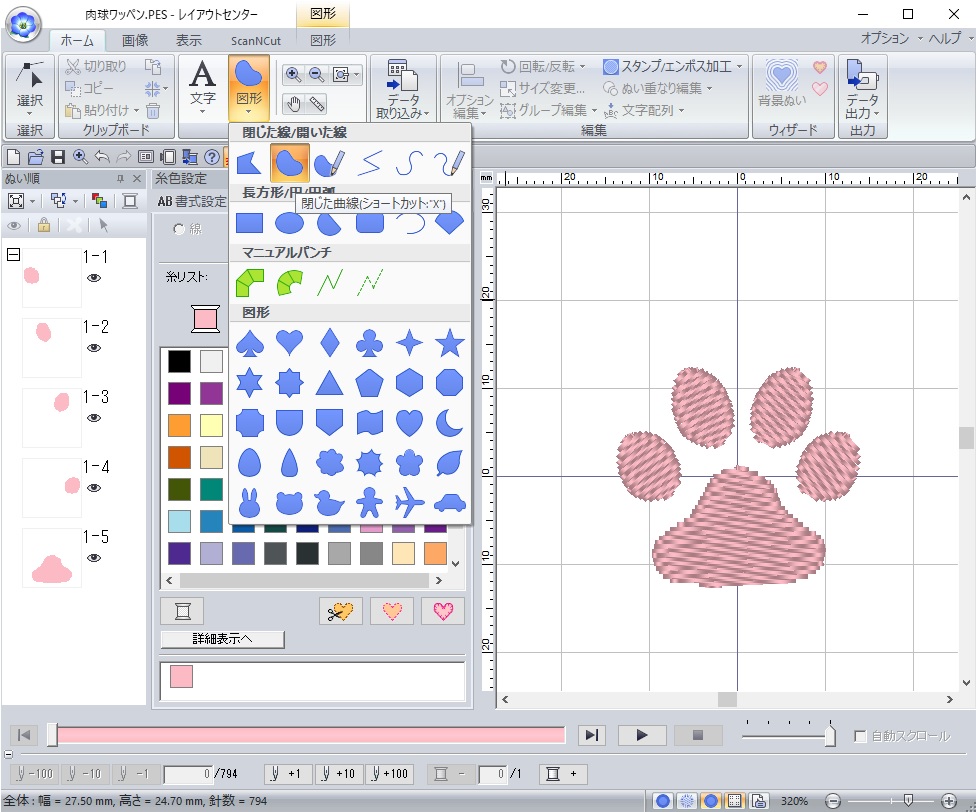The width and height of the screenshot is (976, 812).
Task: Open the ScanNCut ribbon tab
Action: tap(255, 40)
